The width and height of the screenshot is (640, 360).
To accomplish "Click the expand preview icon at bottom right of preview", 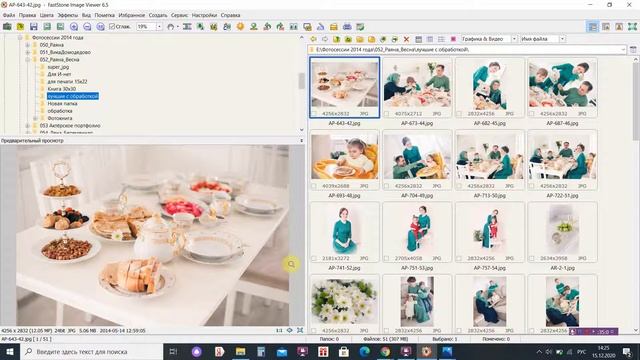I will coord(300,330).
